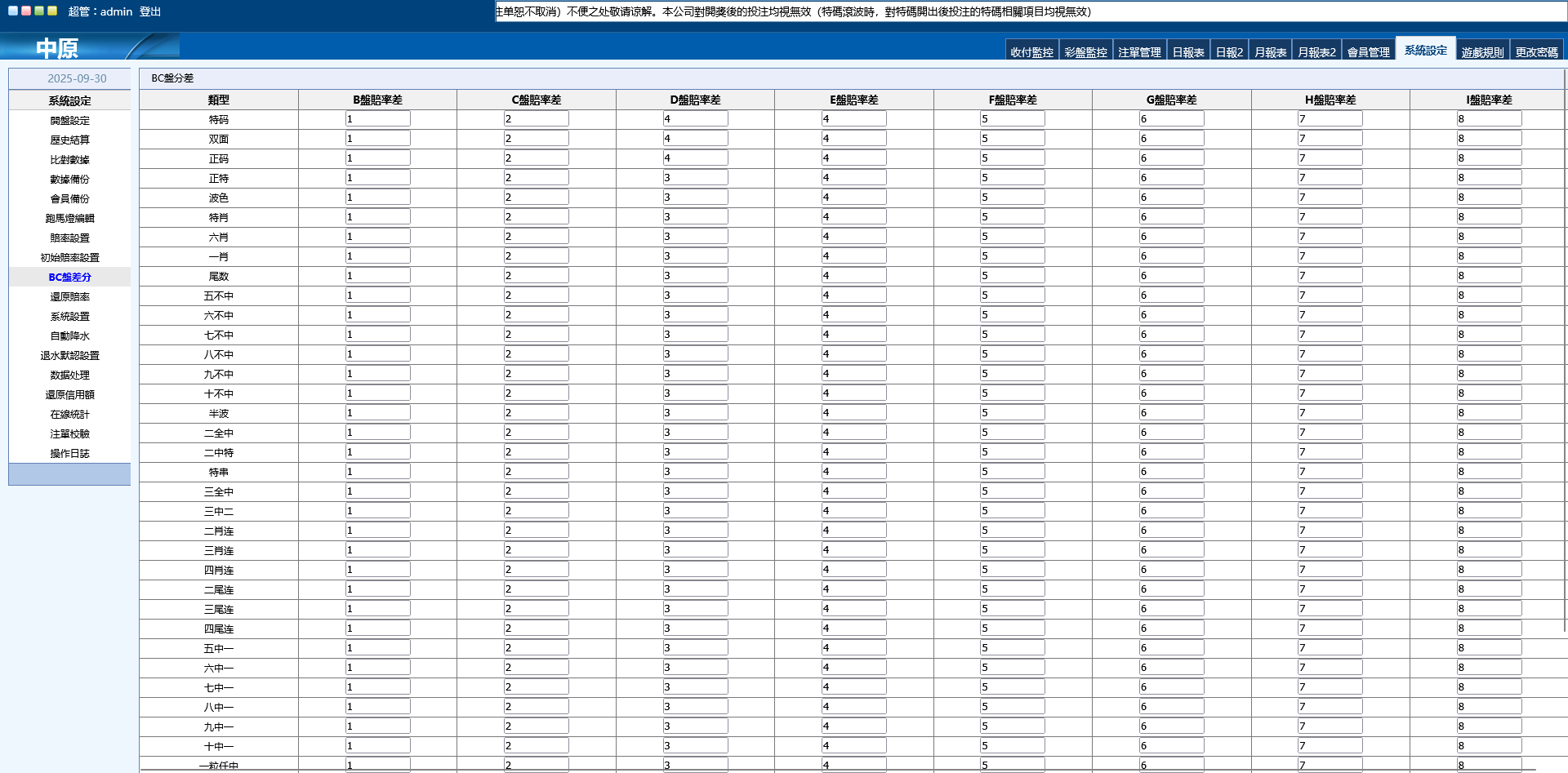The image size is (1568, 773).
Task: Select the I盤賠率差 field for 尾数
Action: (x=1489, y=276)
